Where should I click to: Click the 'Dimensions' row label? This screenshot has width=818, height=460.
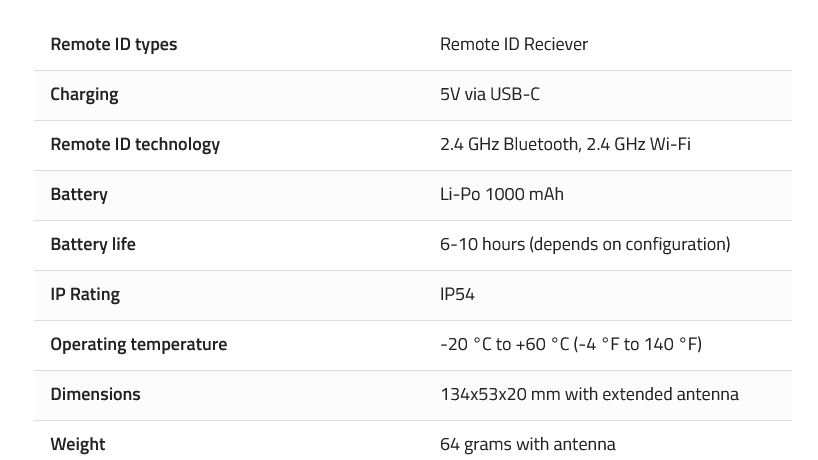coord(95,394)
